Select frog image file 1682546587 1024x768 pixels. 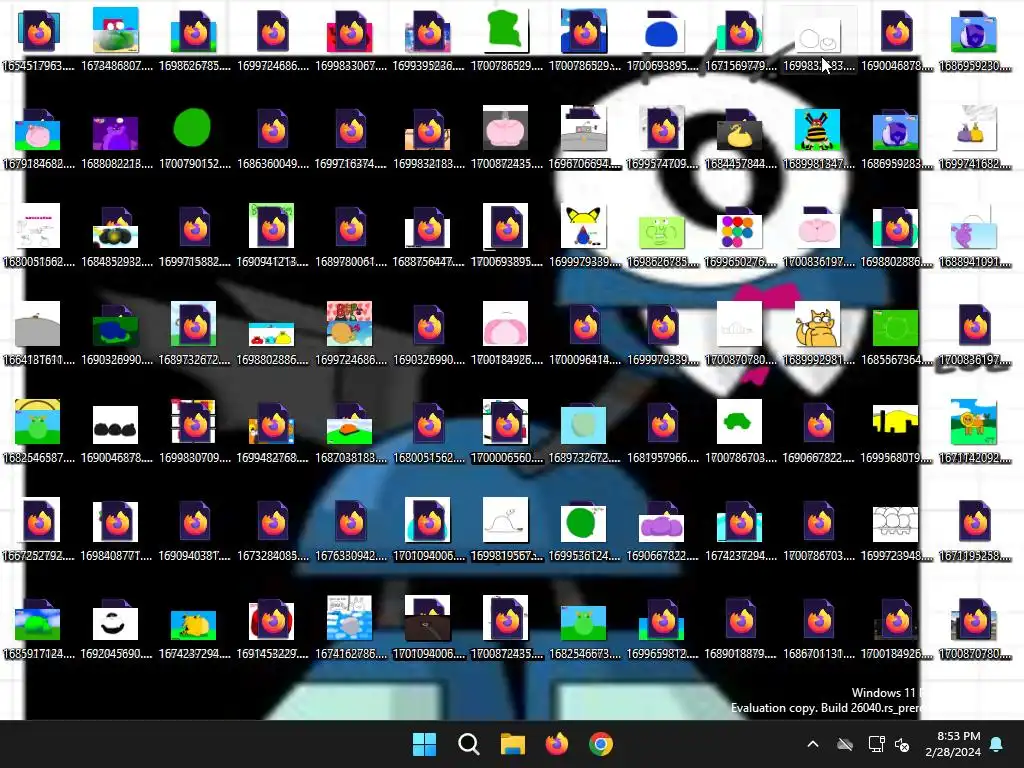click(x=39, y=431)
